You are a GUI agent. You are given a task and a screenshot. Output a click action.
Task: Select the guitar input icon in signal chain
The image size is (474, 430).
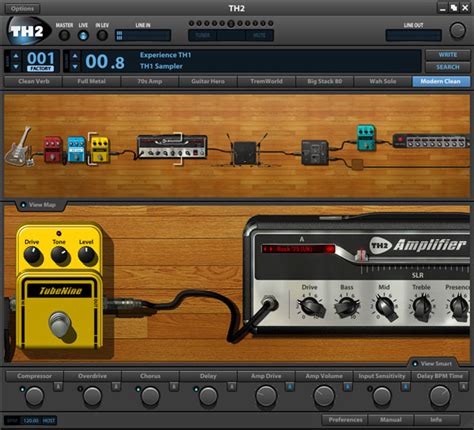[21, 147]
